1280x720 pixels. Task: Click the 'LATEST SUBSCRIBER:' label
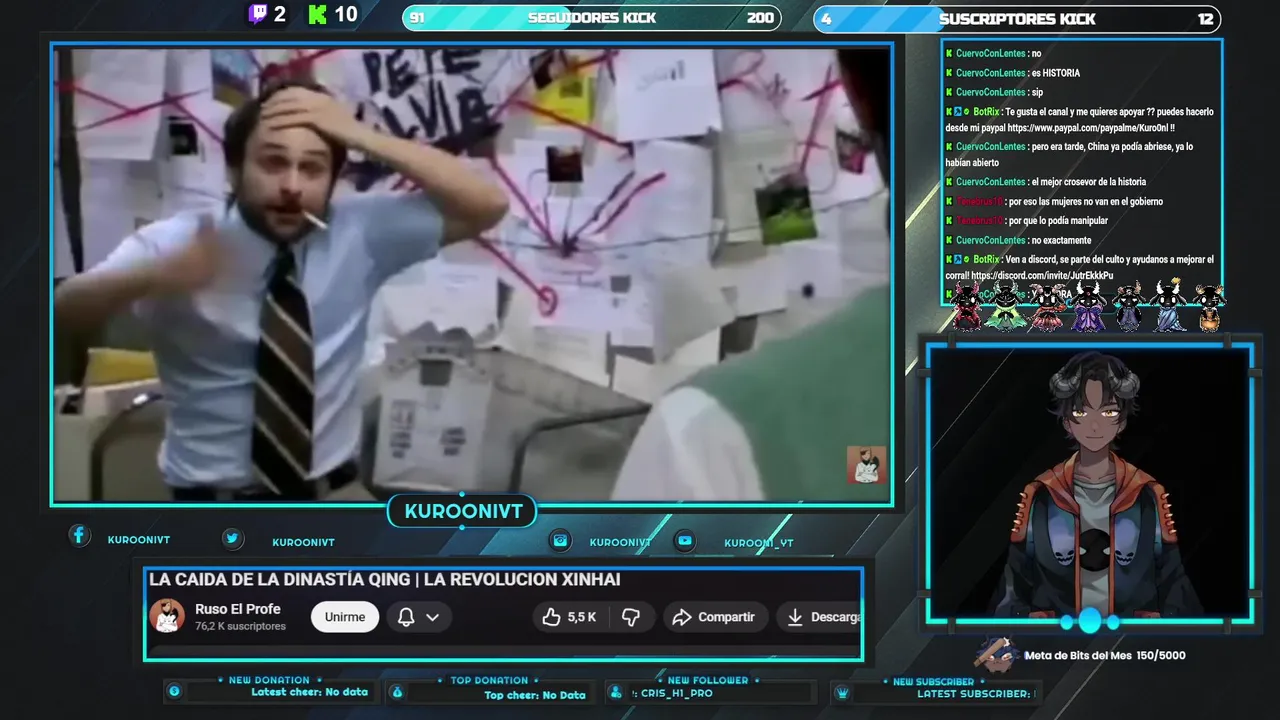974,693
